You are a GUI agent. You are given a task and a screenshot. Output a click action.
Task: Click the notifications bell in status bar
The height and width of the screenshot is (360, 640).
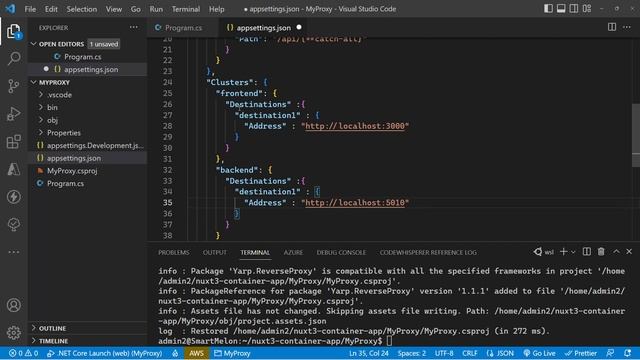point(627,353)
